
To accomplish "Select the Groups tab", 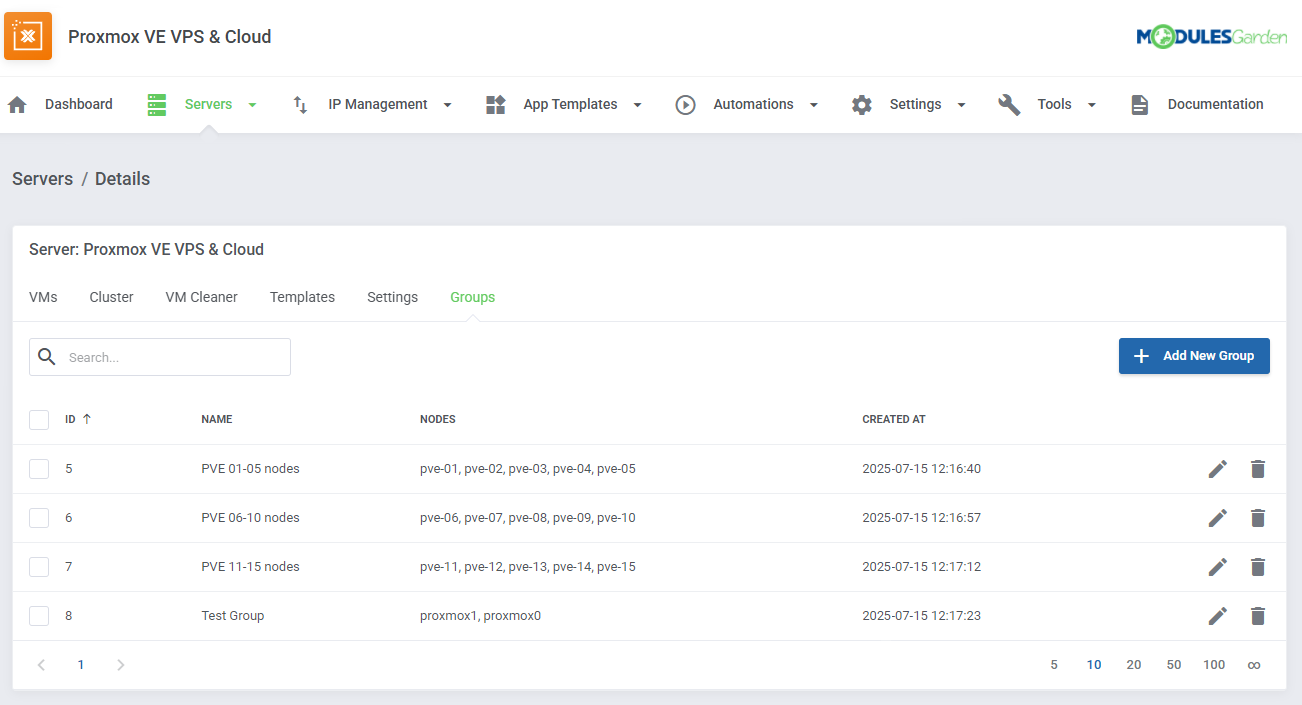I will pyautogui.click(x=472, y=297).
